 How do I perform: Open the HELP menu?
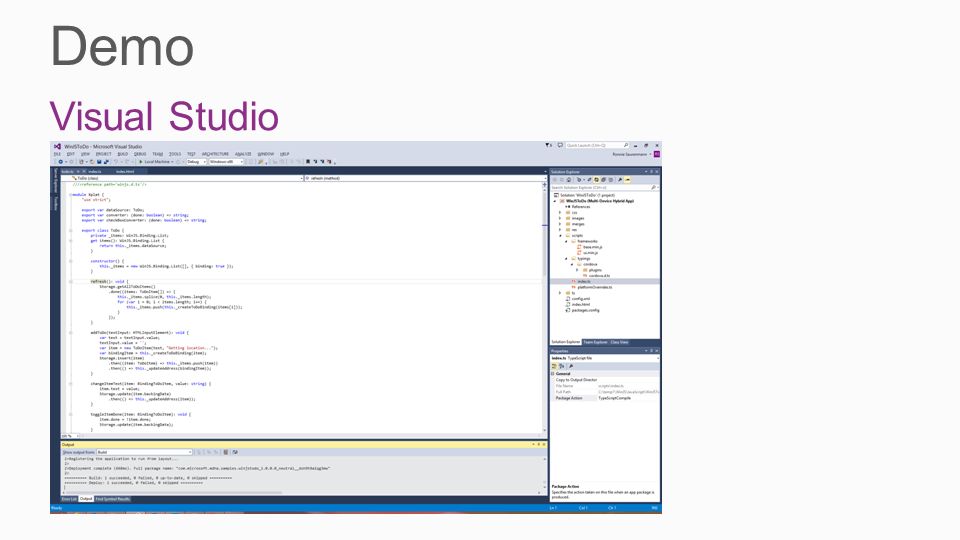(x=285, y=154)
